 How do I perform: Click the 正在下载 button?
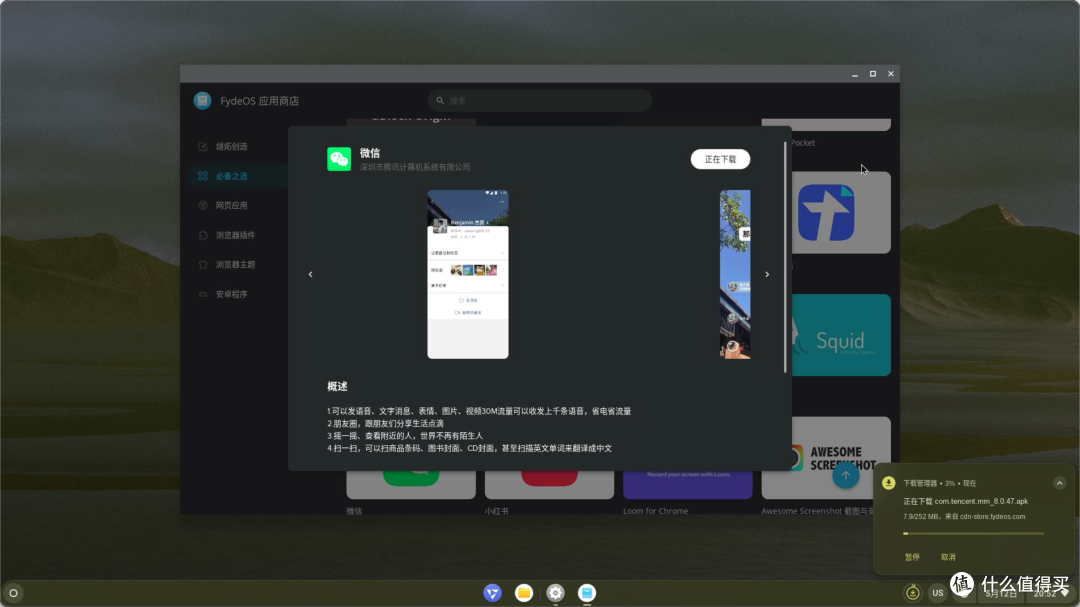coord(720,159)
